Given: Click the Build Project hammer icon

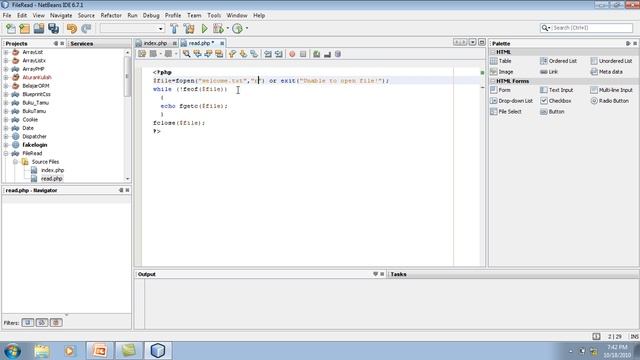Looking at the screenshot, I should 174,29.
